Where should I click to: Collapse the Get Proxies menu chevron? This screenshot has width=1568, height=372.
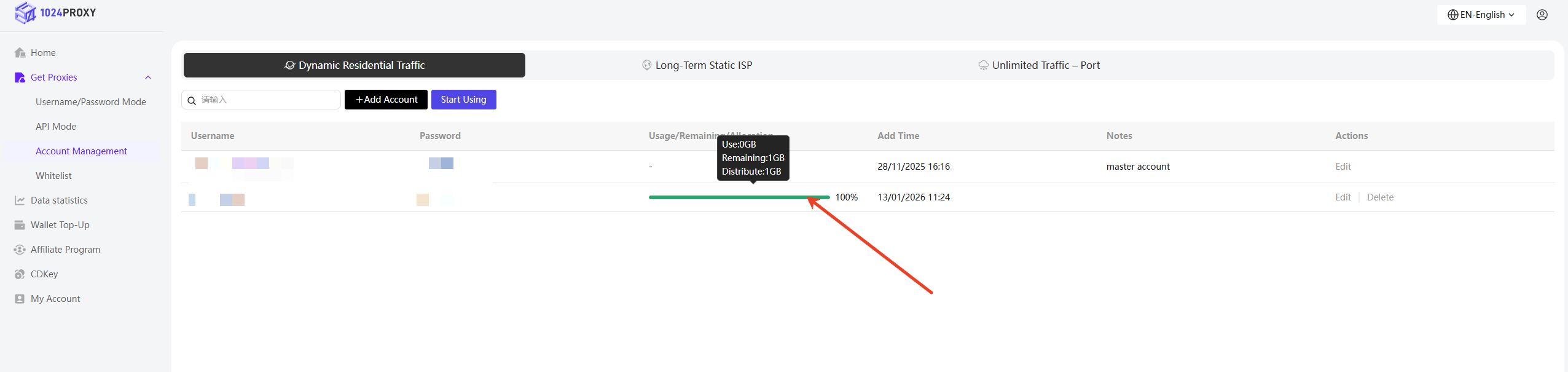pos(148,77)
